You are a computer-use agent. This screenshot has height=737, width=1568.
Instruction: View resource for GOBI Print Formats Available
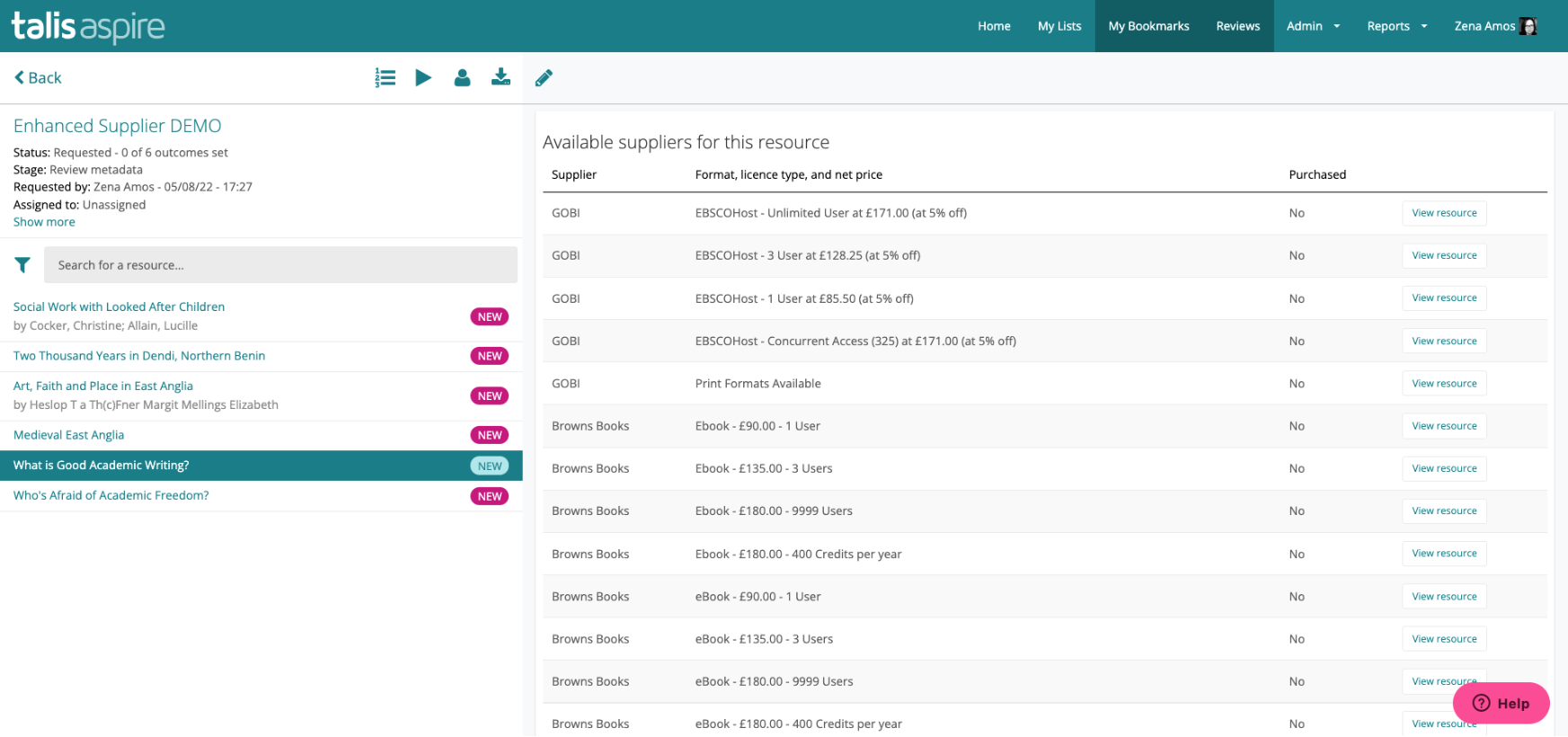[x=1444, y=383]
